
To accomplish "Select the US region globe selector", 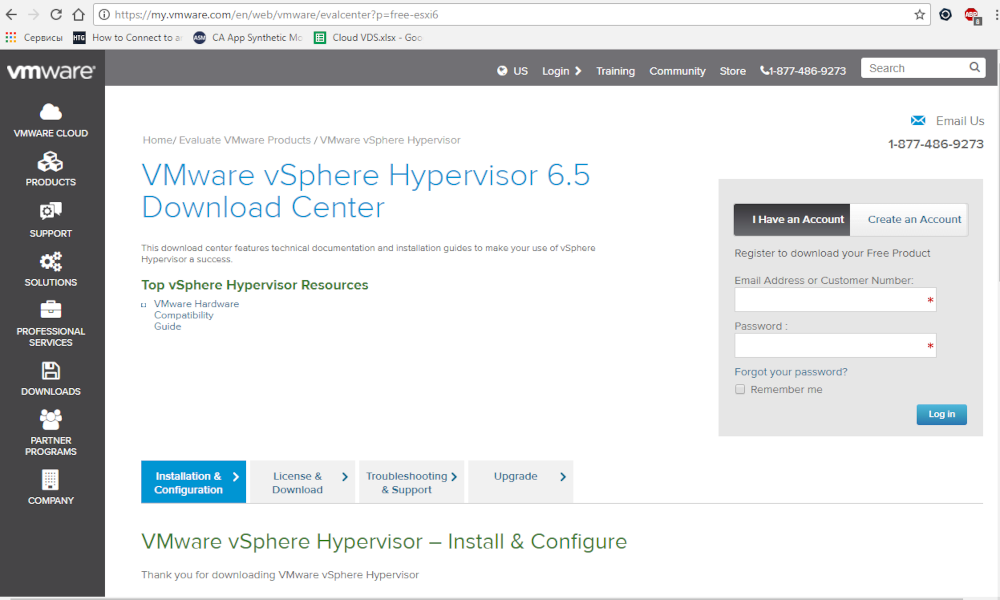I will click(512, 71).
